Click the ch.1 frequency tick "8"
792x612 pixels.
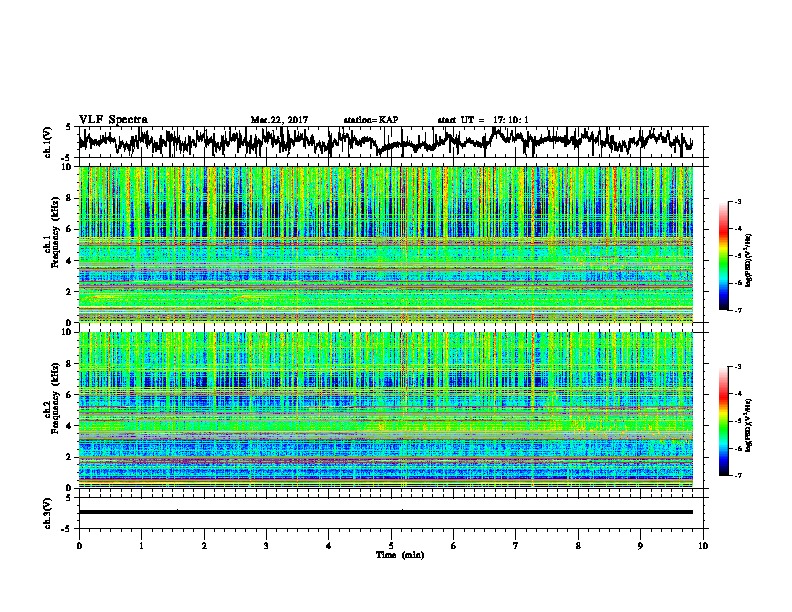[70, 198]
